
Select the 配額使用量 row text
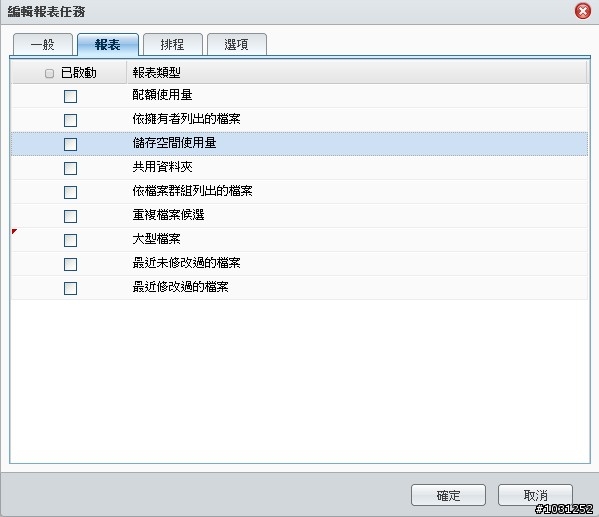pos(162,95)
